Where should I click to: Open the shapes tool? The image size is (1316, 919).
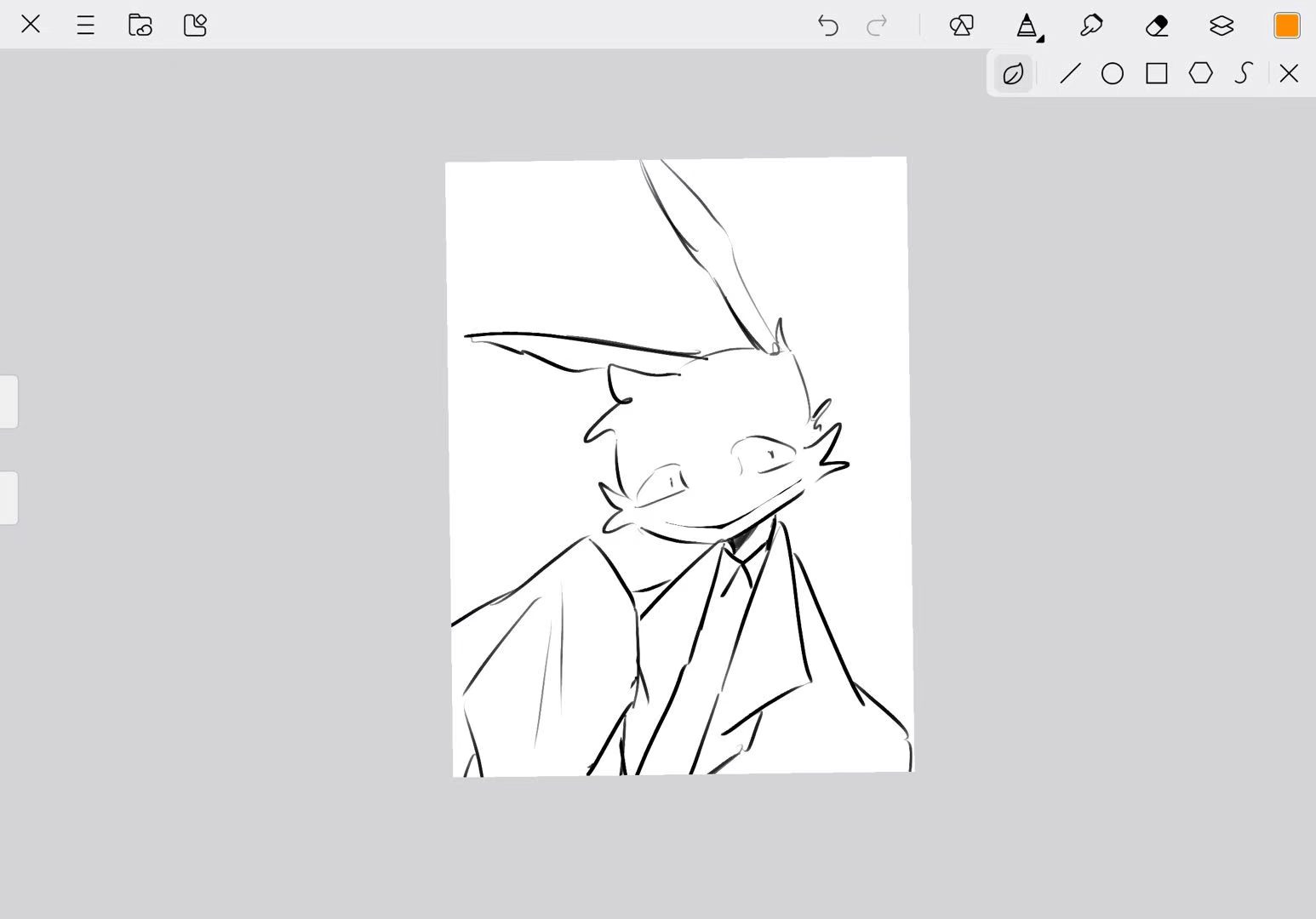click(961, 26)
